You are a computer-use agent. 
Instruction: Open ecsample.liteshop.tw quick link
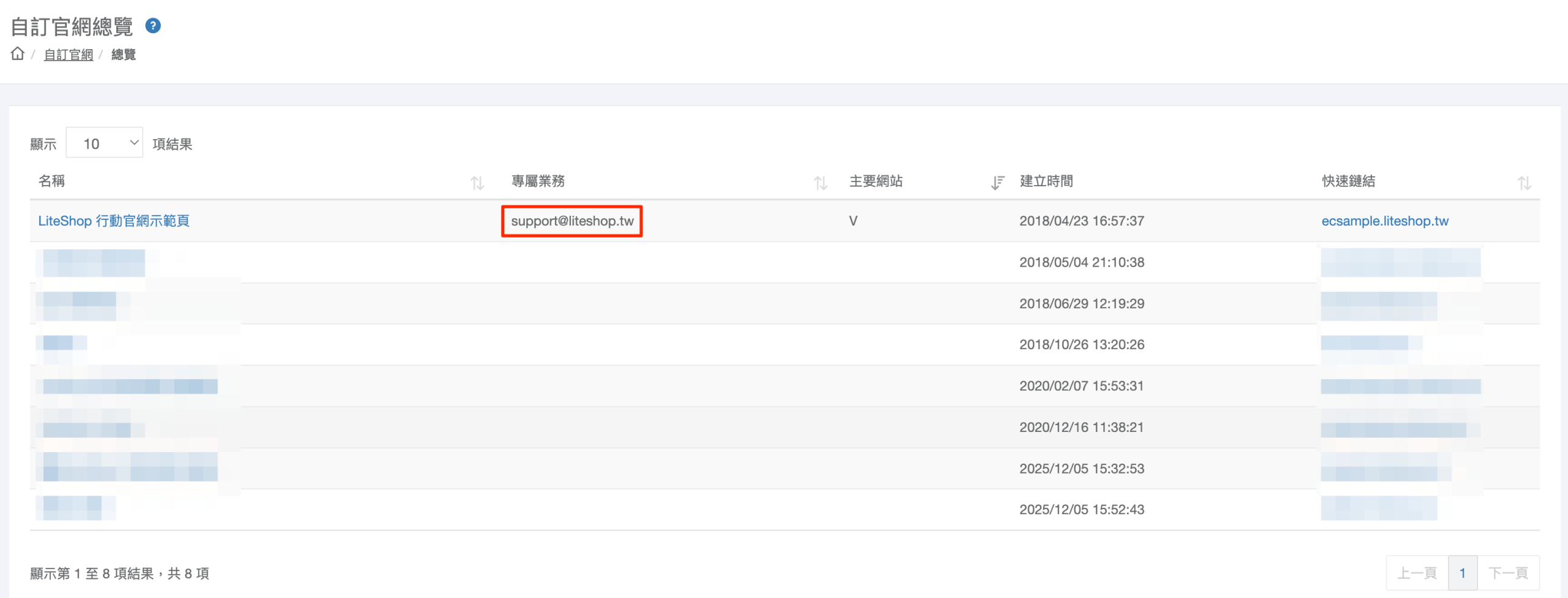[x=1385, y=221]
